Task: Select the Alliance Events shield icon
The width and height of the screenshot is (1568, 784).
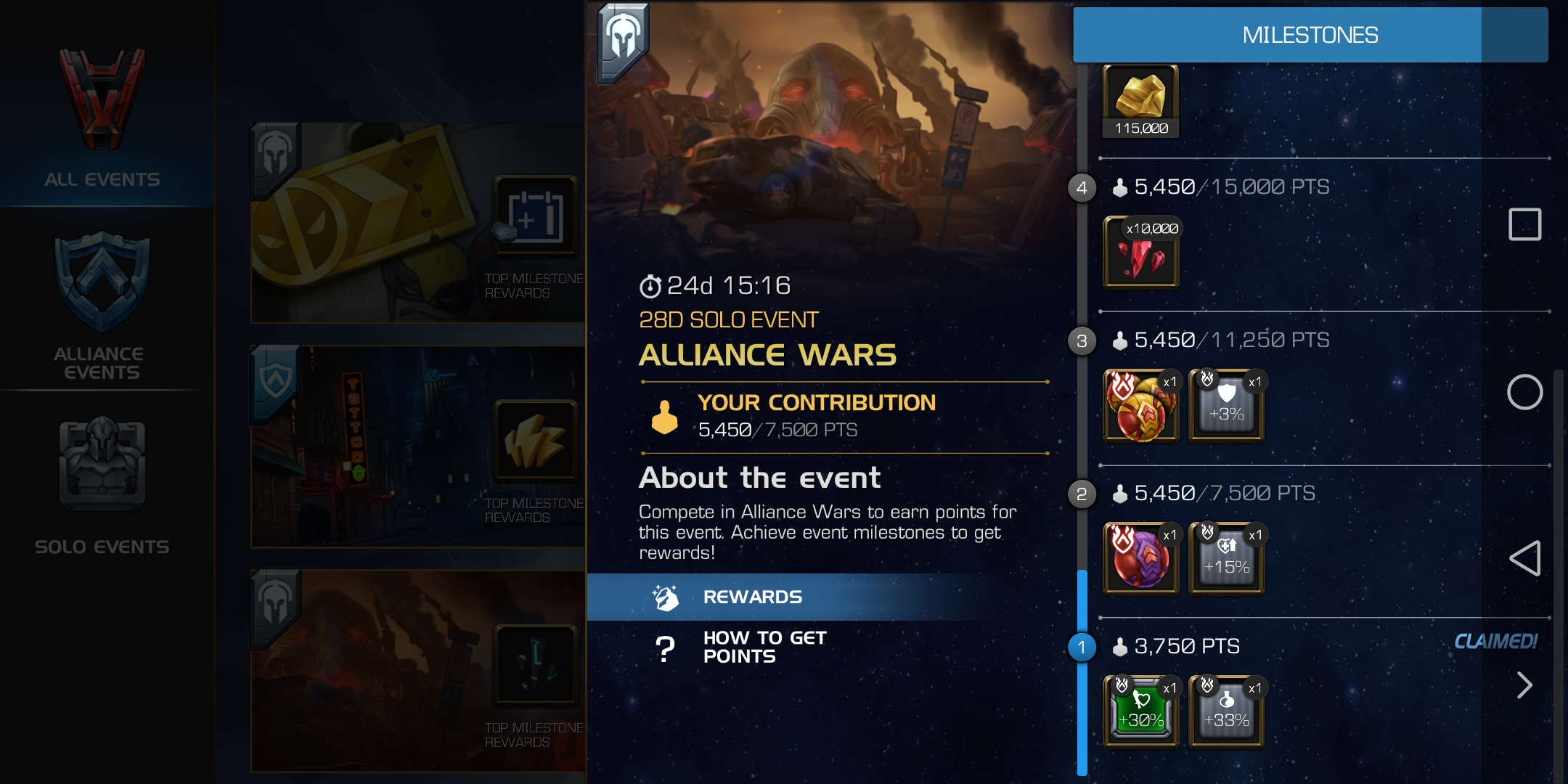Action: (102, 282)
